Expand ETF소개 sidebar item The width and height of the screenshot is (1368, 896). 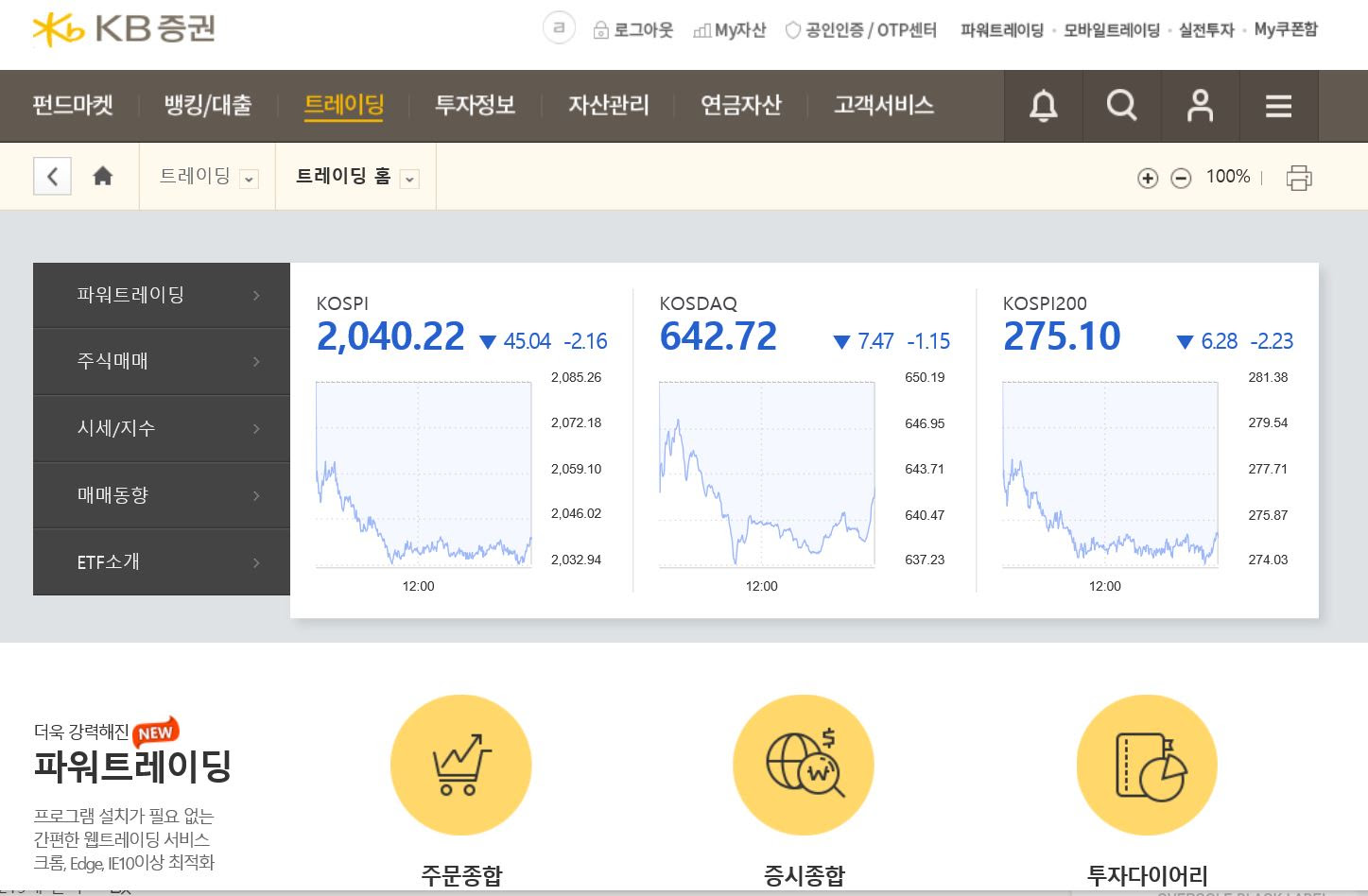click(162, 562)
